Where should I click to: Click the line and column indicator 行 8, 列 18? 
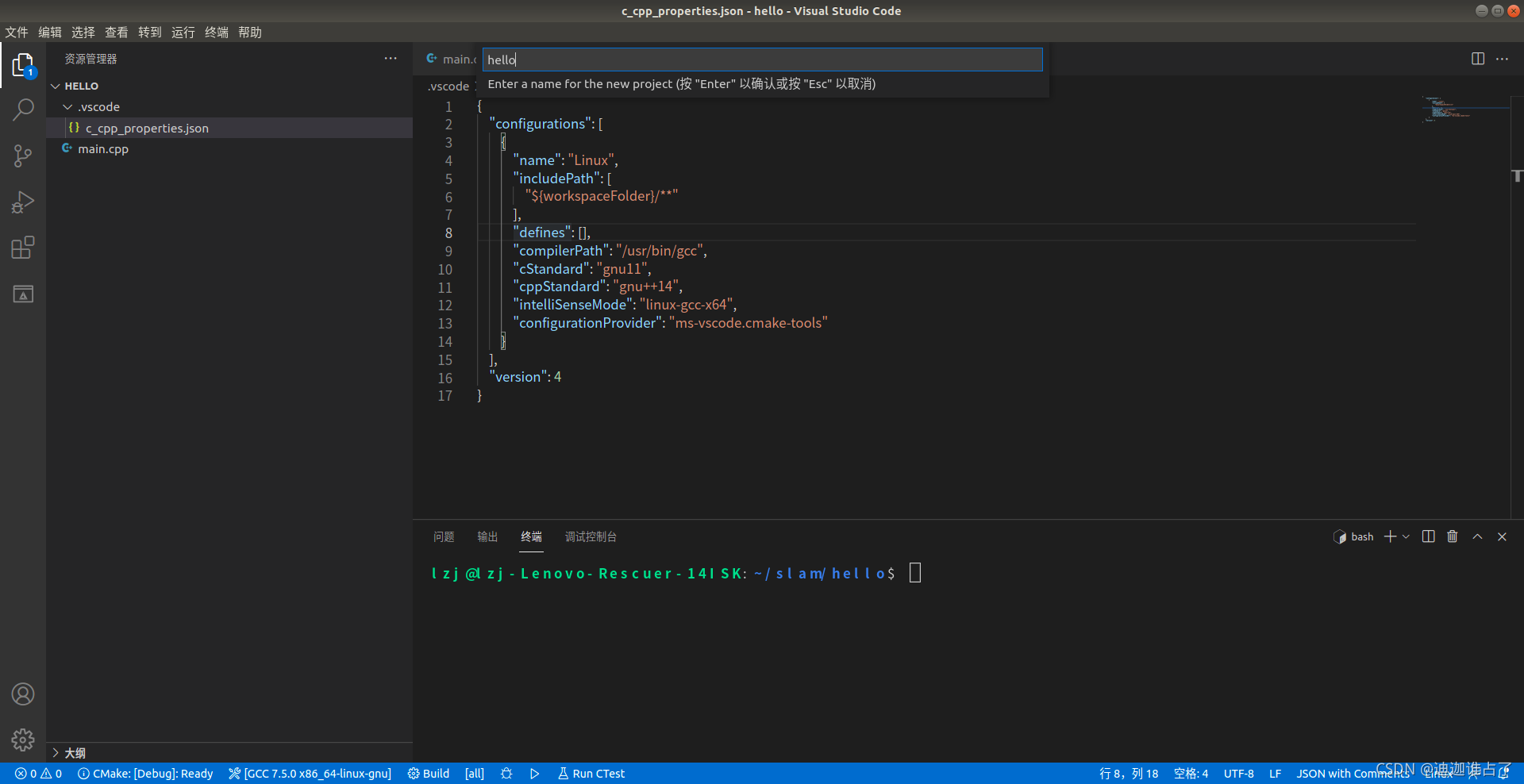pos(1129,774)
